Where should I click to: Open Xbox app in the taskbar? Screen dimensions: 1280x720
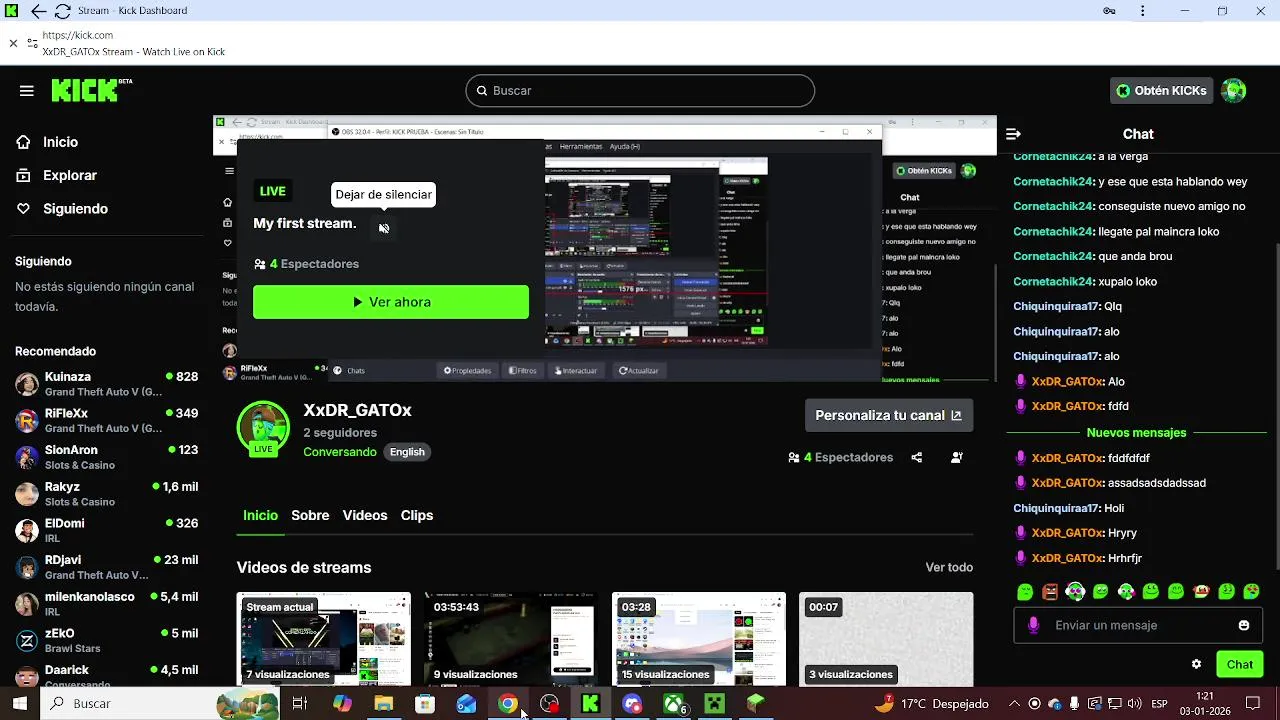tap(674, 704)
